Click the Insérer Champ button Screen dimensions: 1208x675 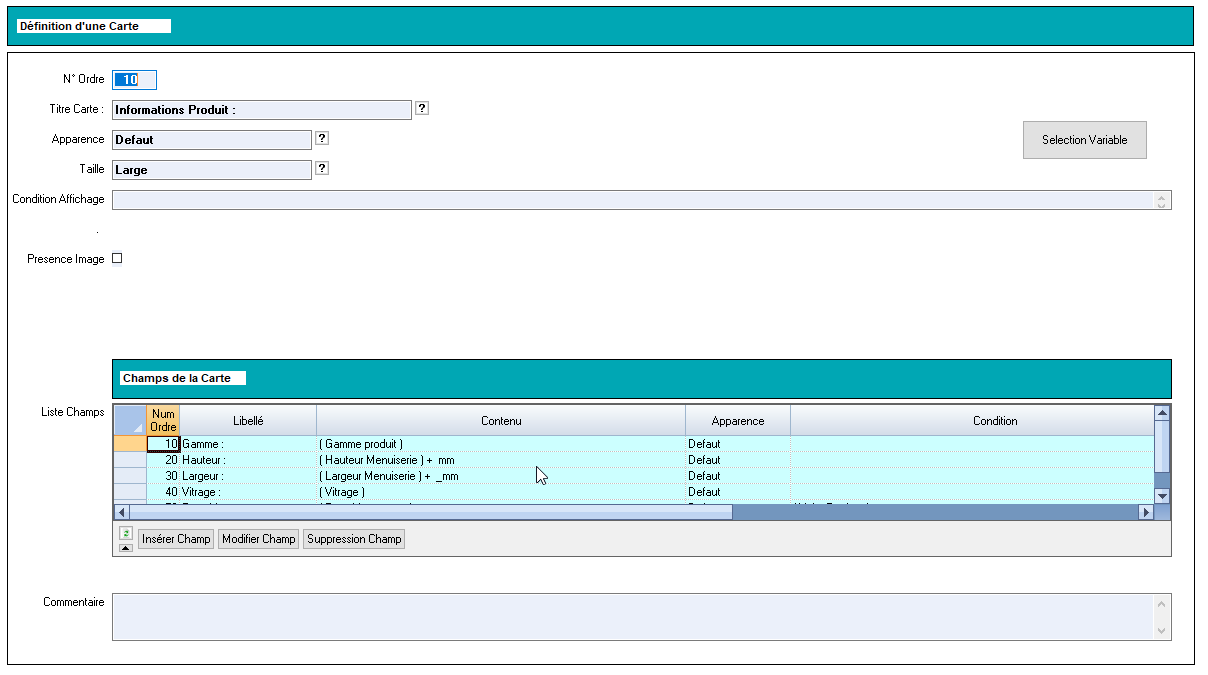point(176,539)
